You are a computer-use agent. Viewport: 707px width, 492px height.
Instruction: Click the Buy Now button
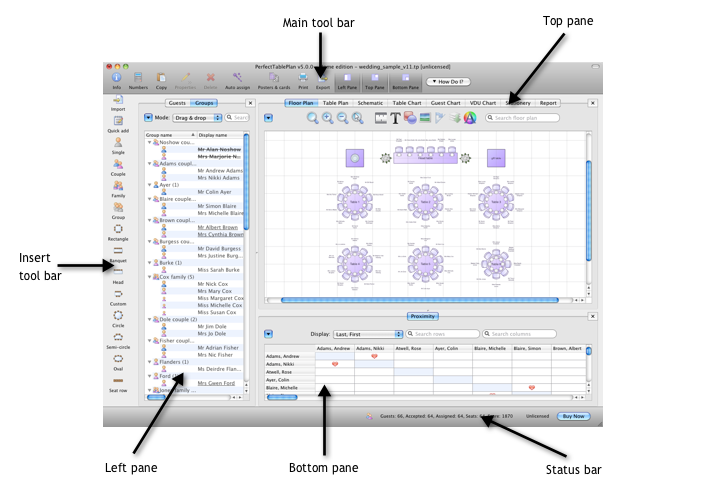(574, 415)
